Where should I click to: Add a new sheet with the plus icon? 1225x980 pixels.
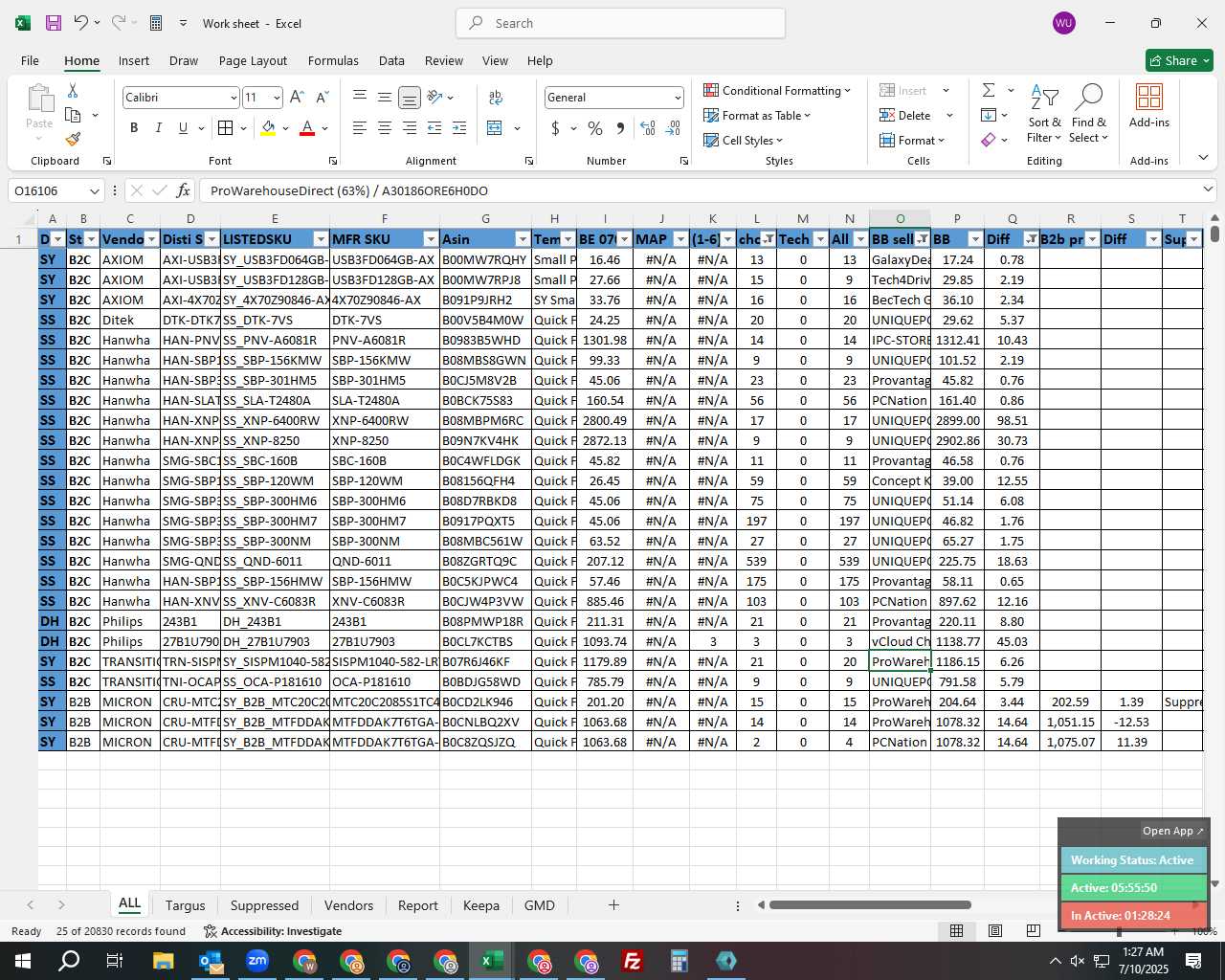[613, 905]
